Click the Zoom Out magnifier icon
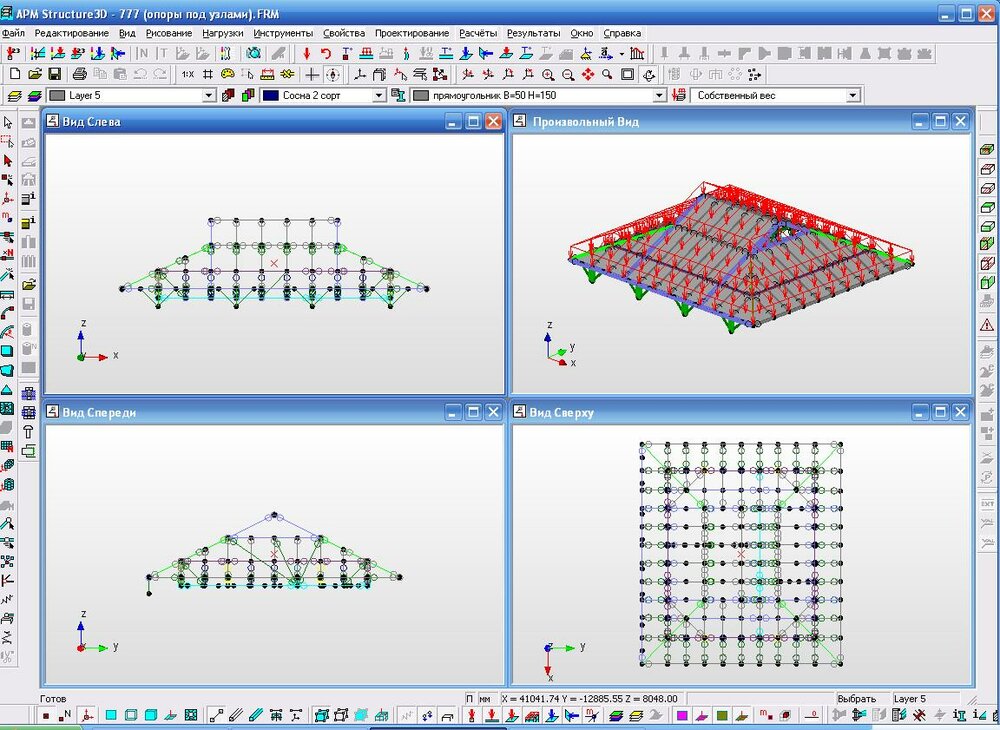This screenshot has width=1000, height=730. coord(568,74)
